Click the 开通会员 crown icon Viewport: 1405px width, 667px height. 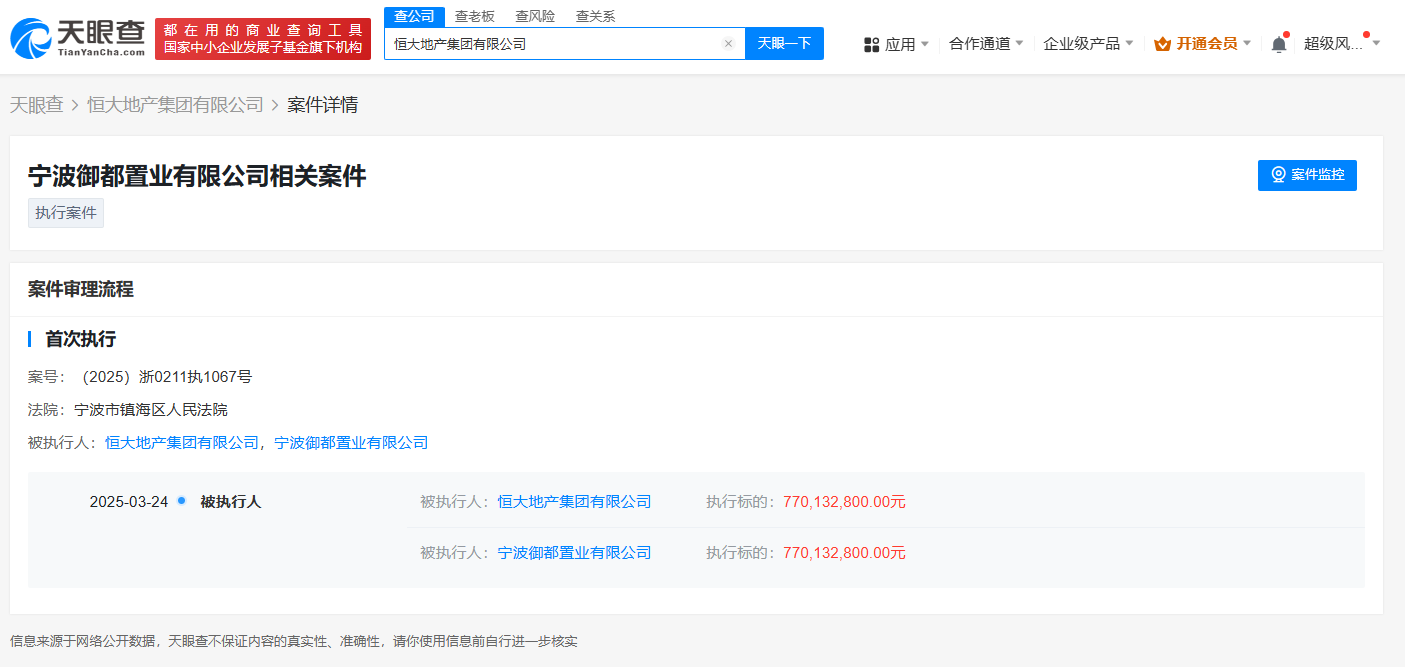1162,44
